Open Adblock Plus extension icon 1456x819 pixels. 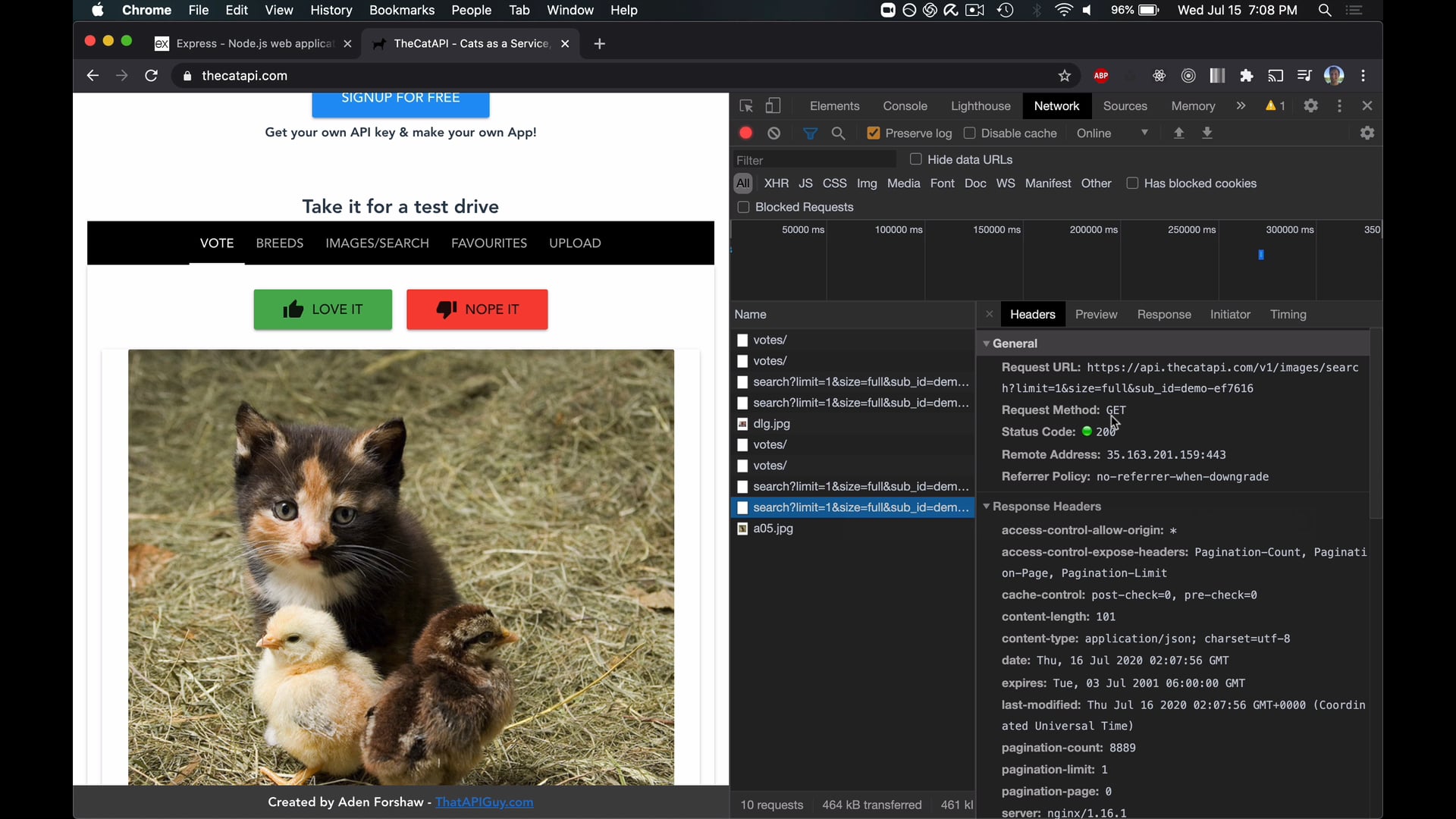pos(1101,76)
